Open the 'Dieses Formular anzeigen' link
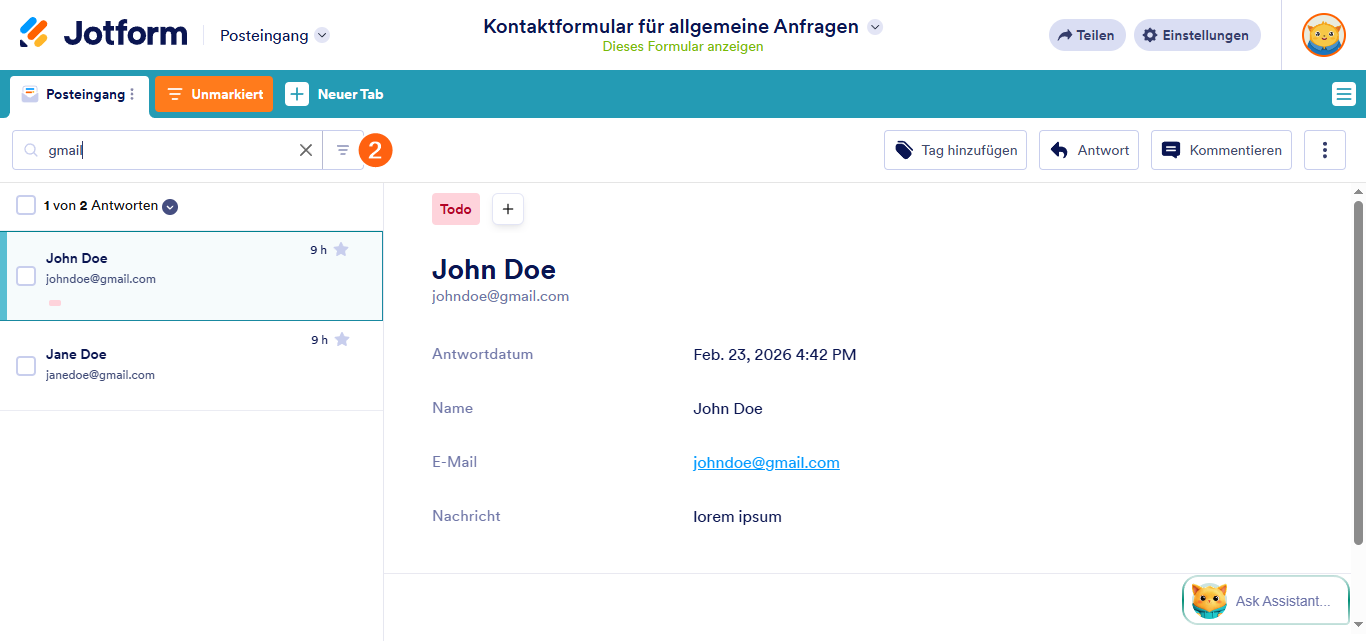1366x641 pixels. [x=682, y=46]
